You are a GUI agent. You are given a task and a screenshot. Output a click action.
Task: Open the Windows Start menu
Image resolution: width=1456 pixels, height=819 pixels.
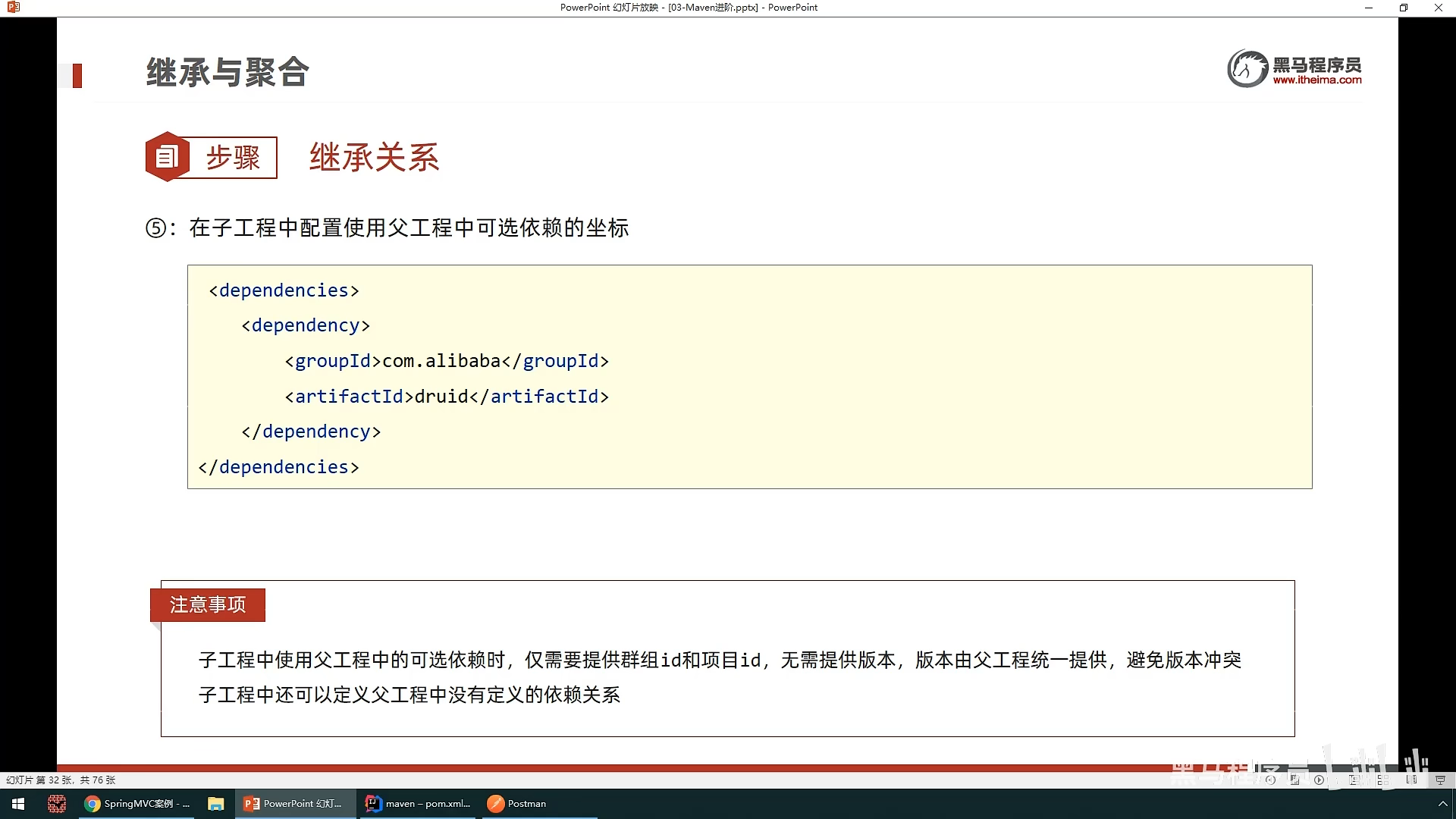(x=18, y=804)
